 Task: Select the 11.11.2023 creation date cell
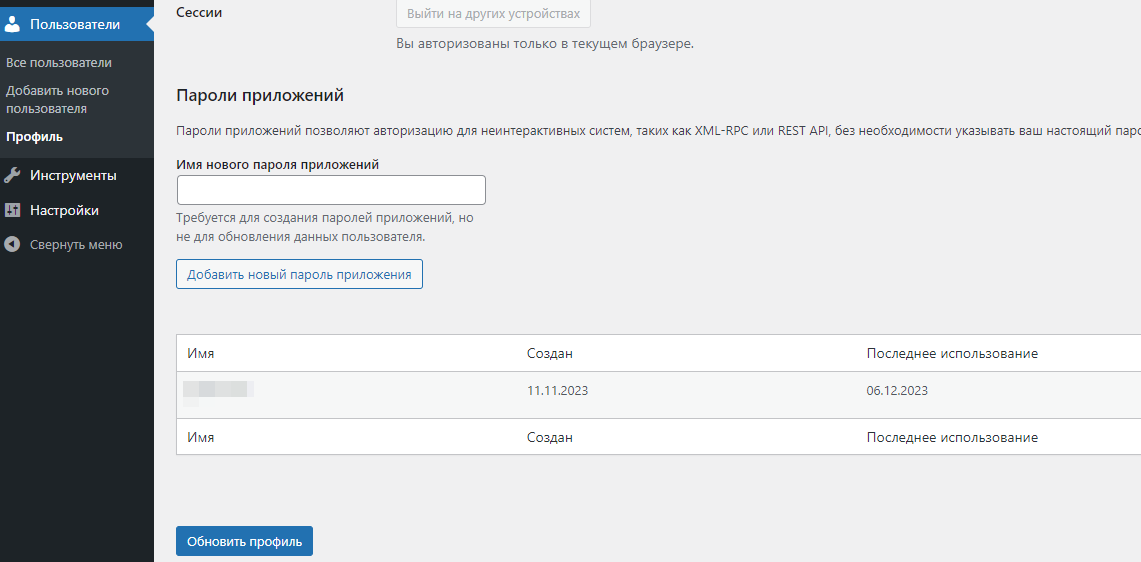coord(557,391)
